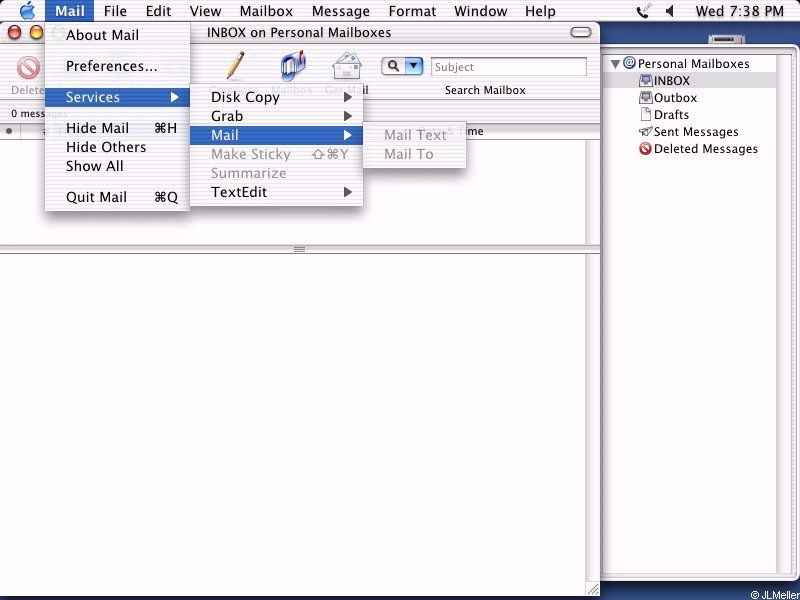Click the Mailbox toolbar icon
This screenshot has height=600, width=800.
(x=293, y=66)
